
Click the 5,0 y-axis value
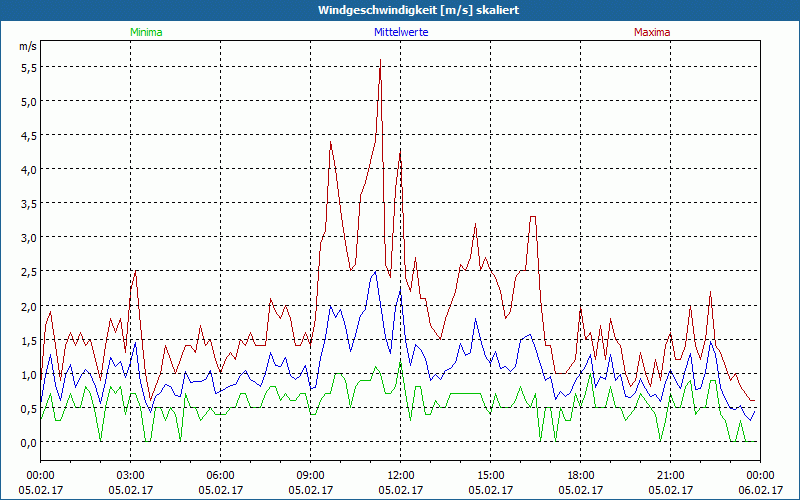click(x=29, y=102)
